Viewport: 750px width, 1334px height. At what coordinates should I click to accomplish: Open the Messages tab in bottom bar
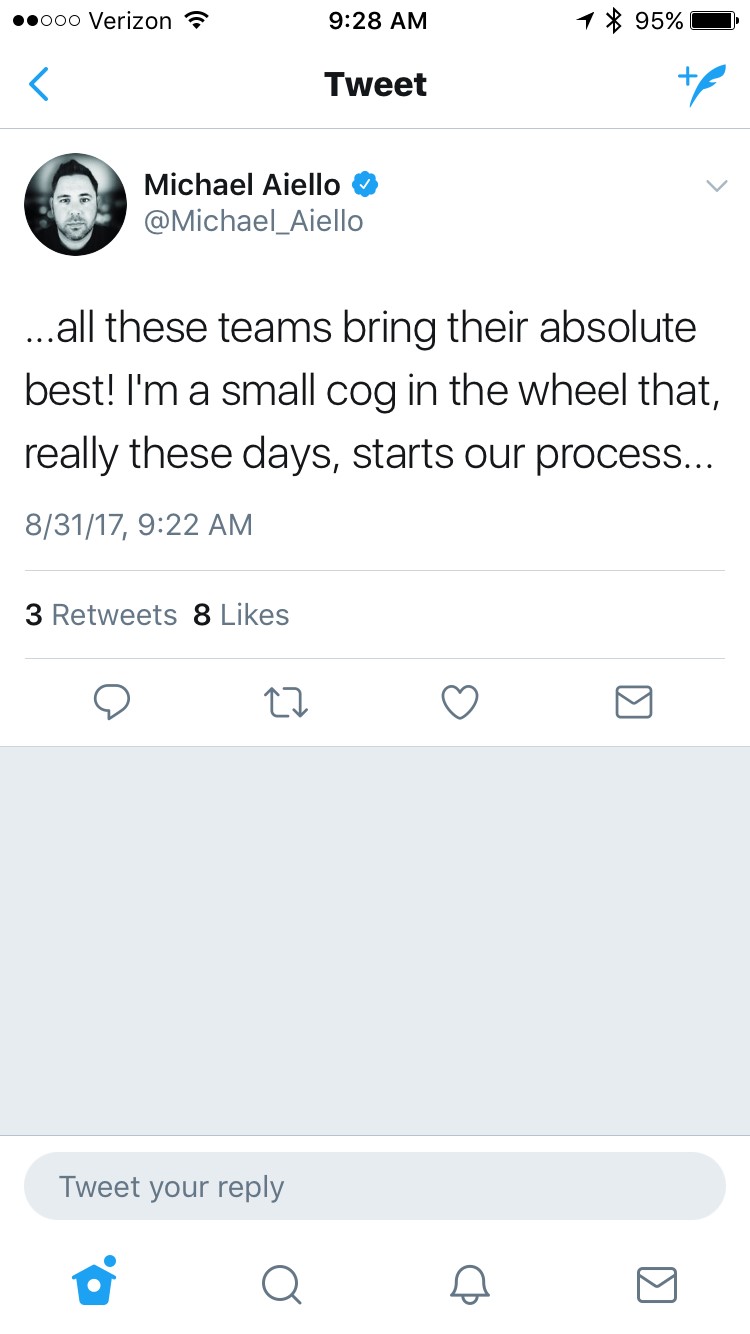pos(656,1284)
